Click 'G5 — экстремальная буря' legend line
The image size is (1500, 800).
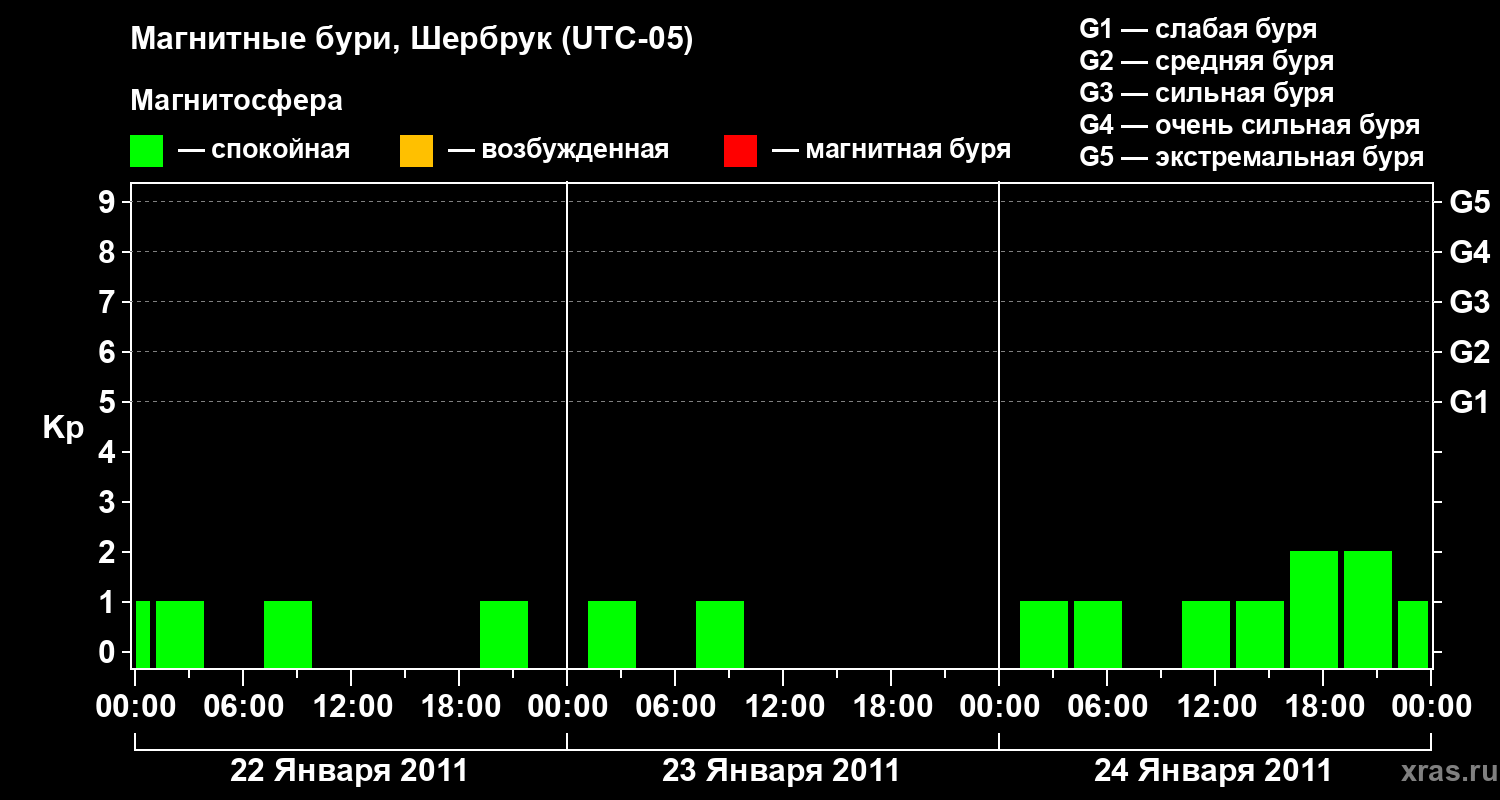1252,157
